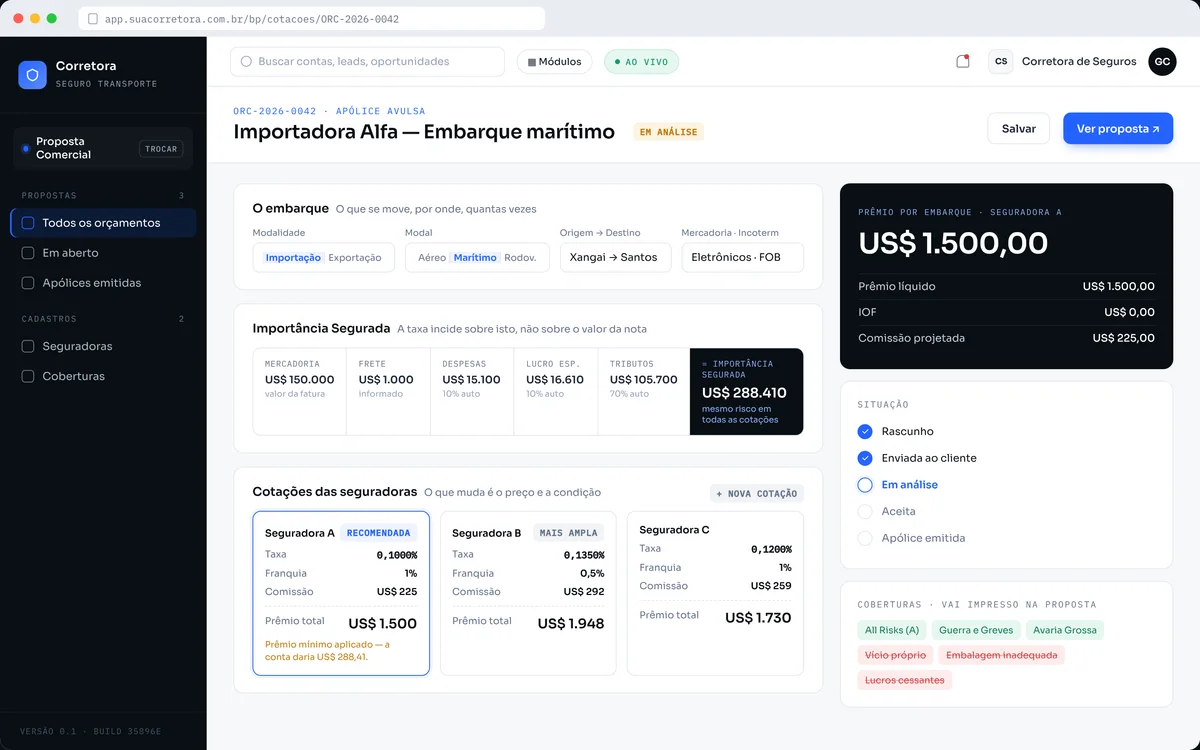Switch modality to Exportação

355,257
